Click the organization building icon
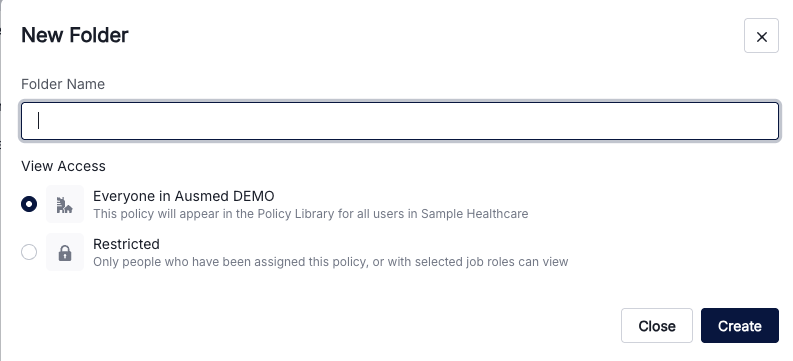 coord(65,204)
